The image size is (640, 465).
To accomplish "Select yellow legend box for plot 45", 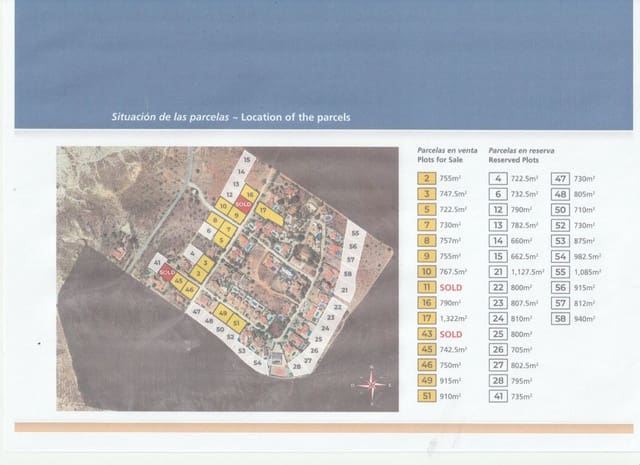I will point(427,349).
